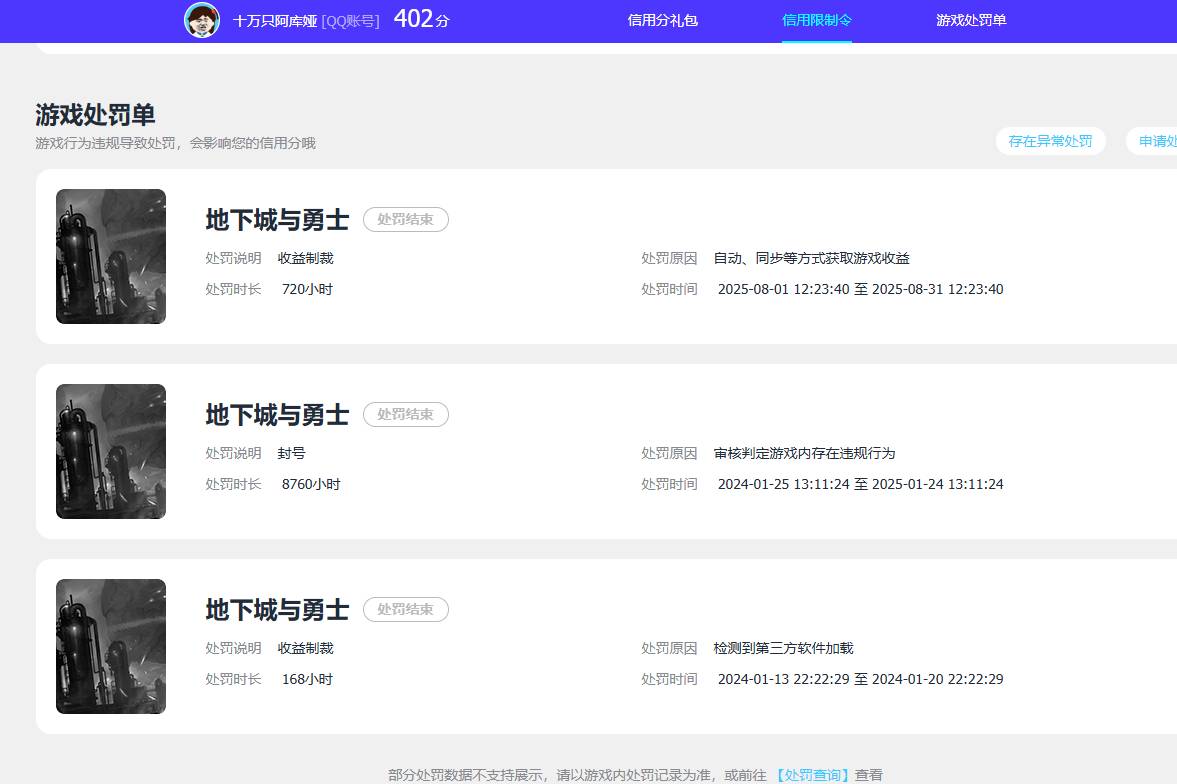The height and width of the screenshot is (784, 1177).
Task: Open the 信用分礼包 tab
Action: tap(661, 20)
